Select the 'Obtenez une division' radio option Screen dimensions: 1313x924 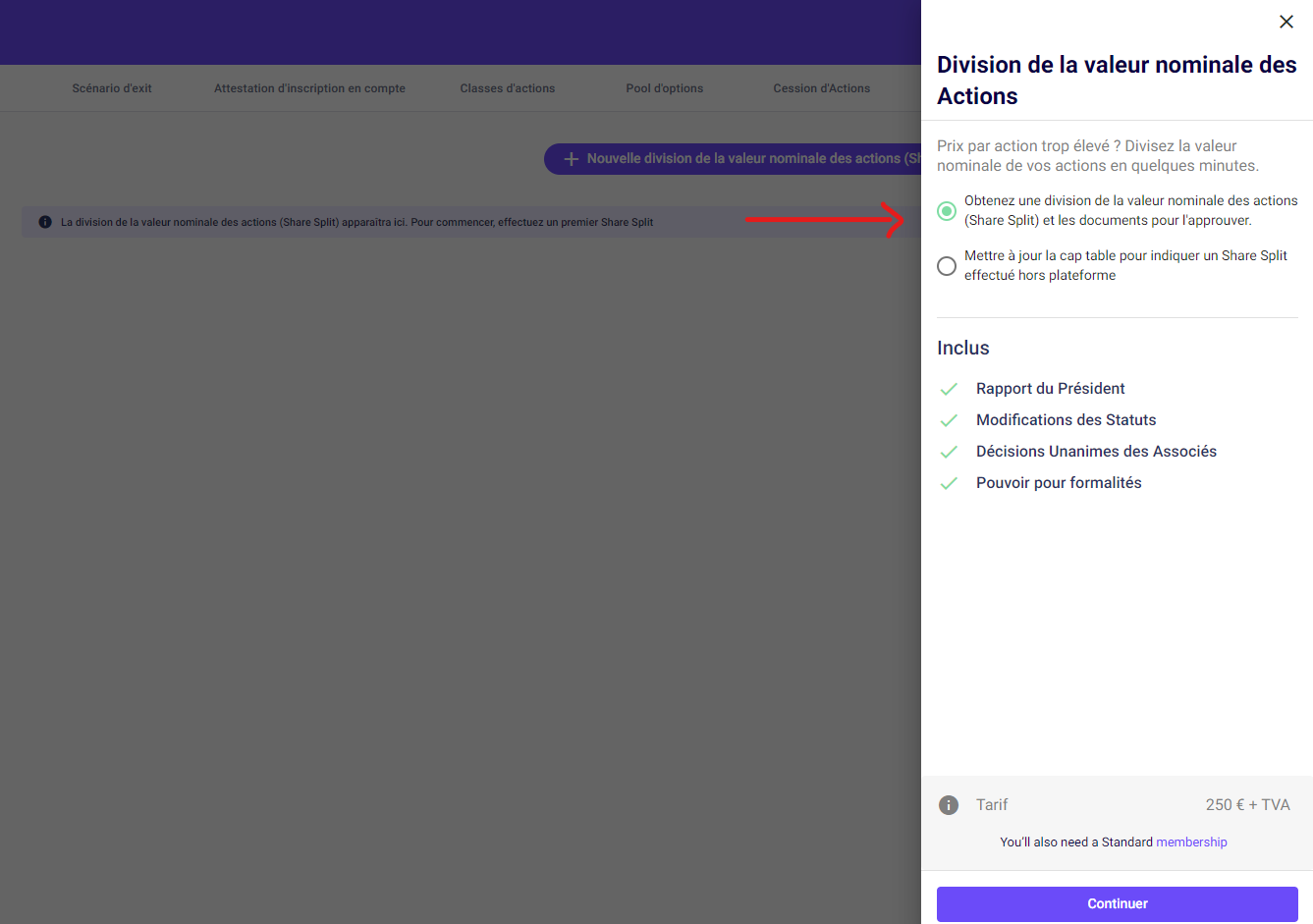coord(947,211)
